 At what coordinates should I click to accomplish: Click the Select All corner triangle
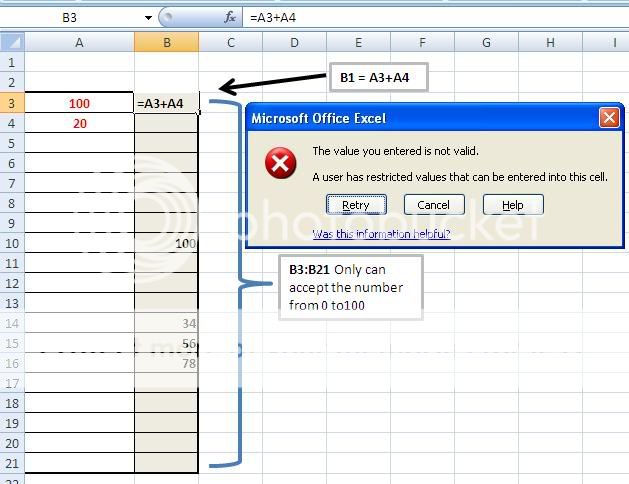12,42
